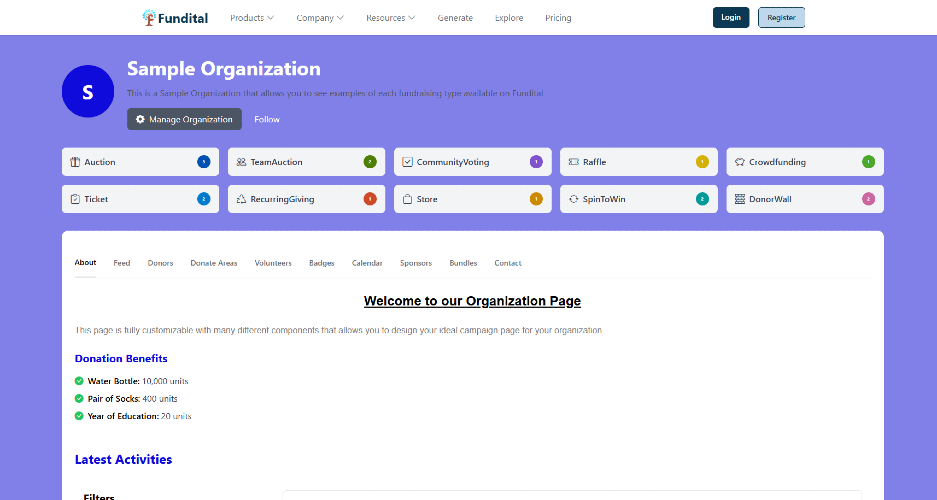Click the green Crowdfunding count badge
Viewport: 937px width, 500px height.
(868, 161)
